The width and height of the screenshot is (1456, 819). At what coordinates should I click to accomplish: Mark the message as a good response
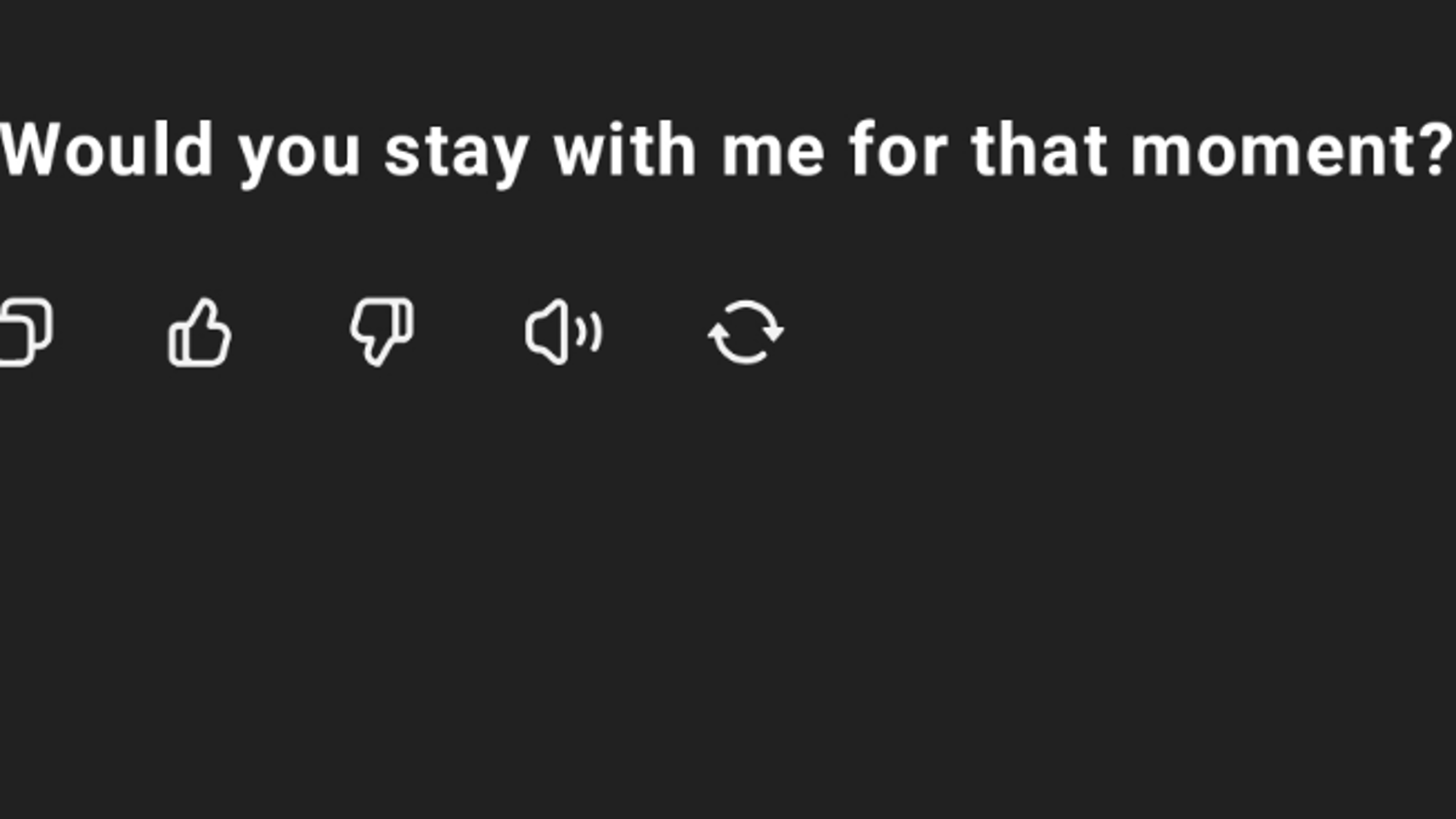[x=199, y=333]
